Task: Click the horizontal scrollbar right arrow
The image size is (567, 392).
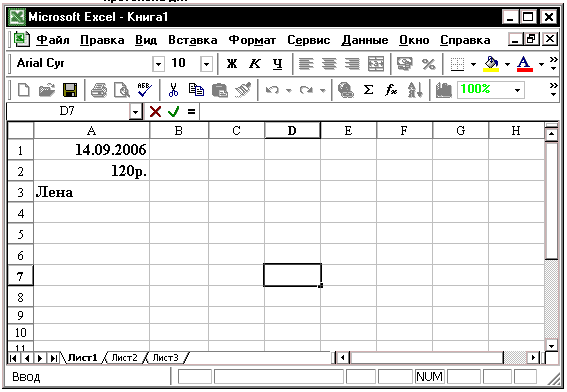Action: pos(533,358)
